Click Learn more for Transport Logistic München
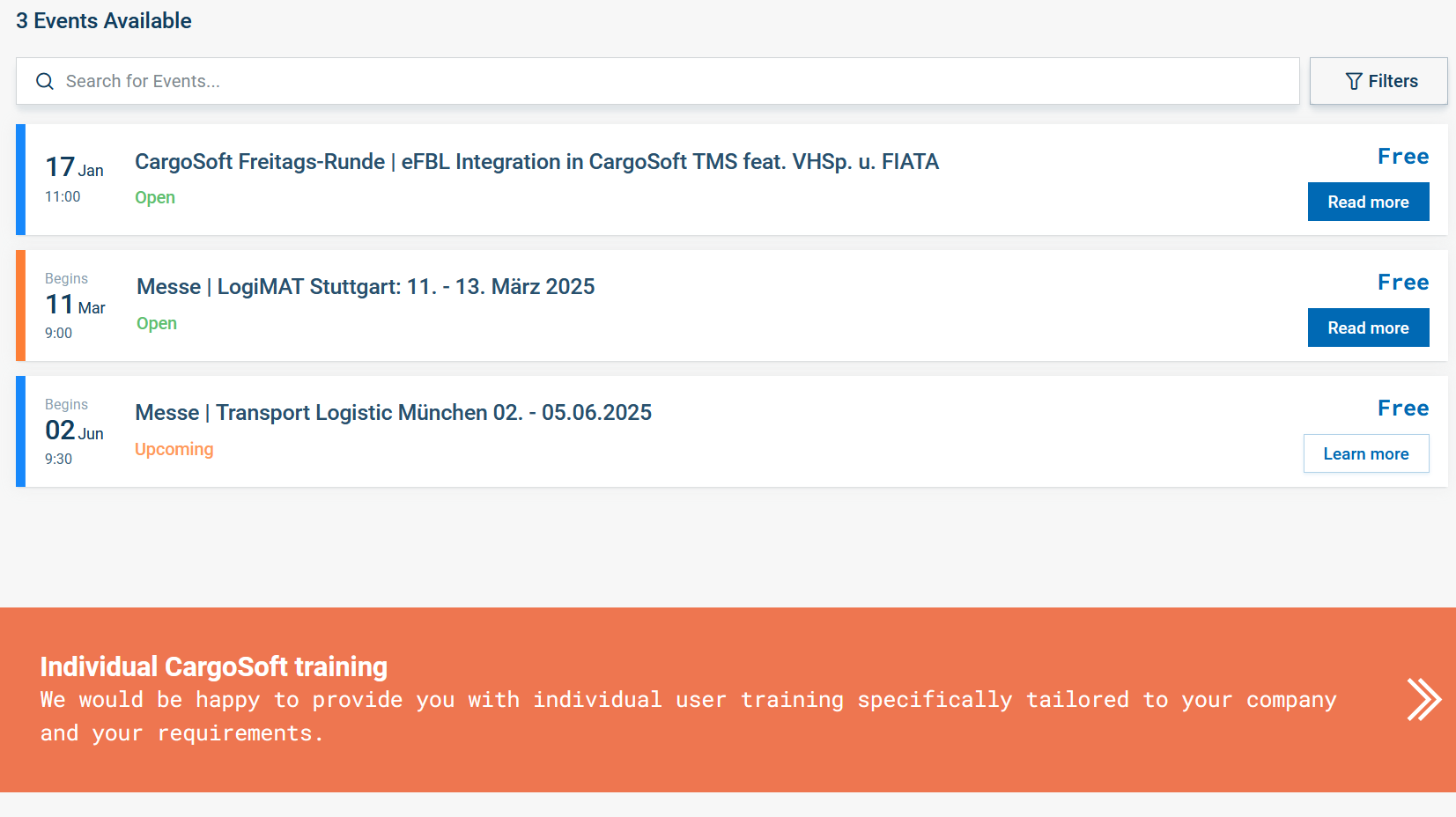The width and height of the screenshot is (1456, 817). 1365,454
